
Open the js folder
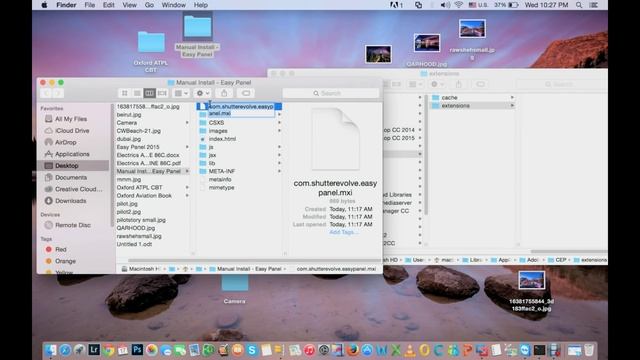[x=211, y=147]
